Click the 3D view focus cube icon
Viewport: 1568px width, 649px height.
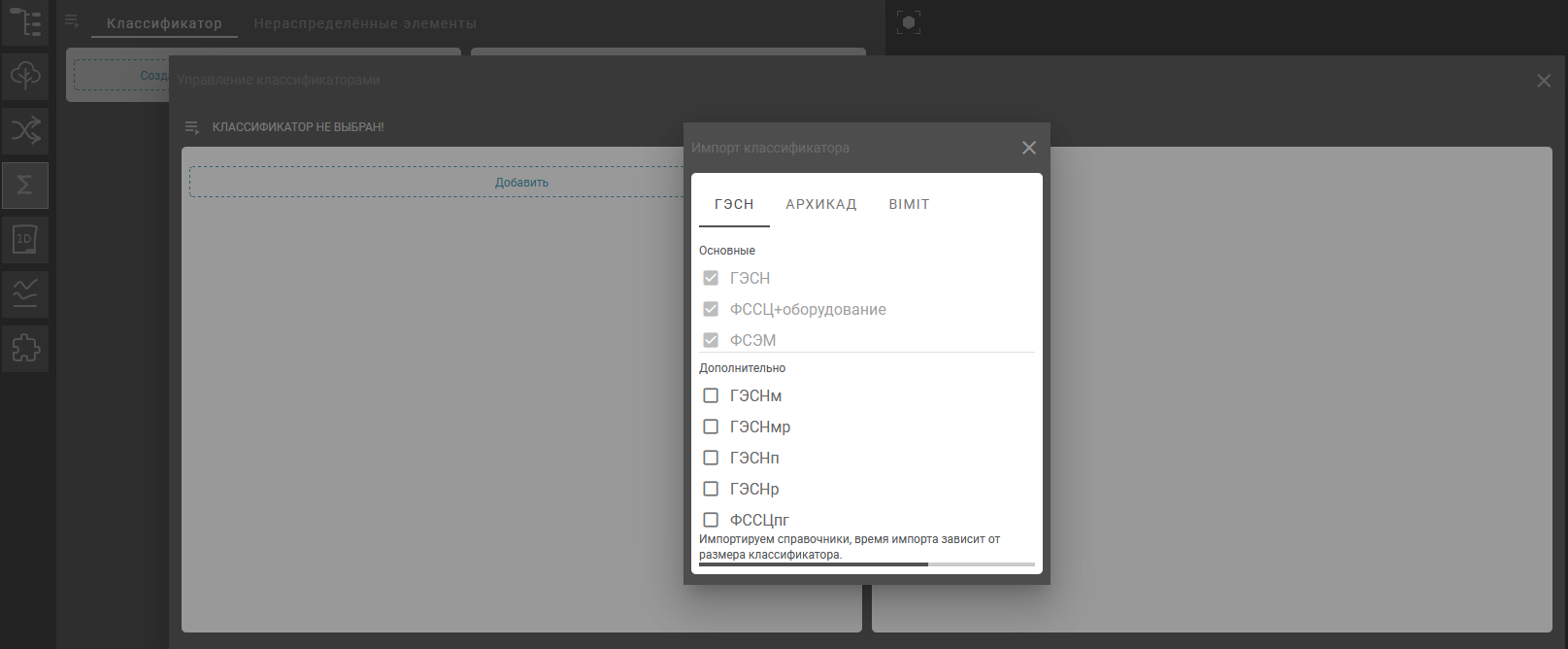click(909, 22)
